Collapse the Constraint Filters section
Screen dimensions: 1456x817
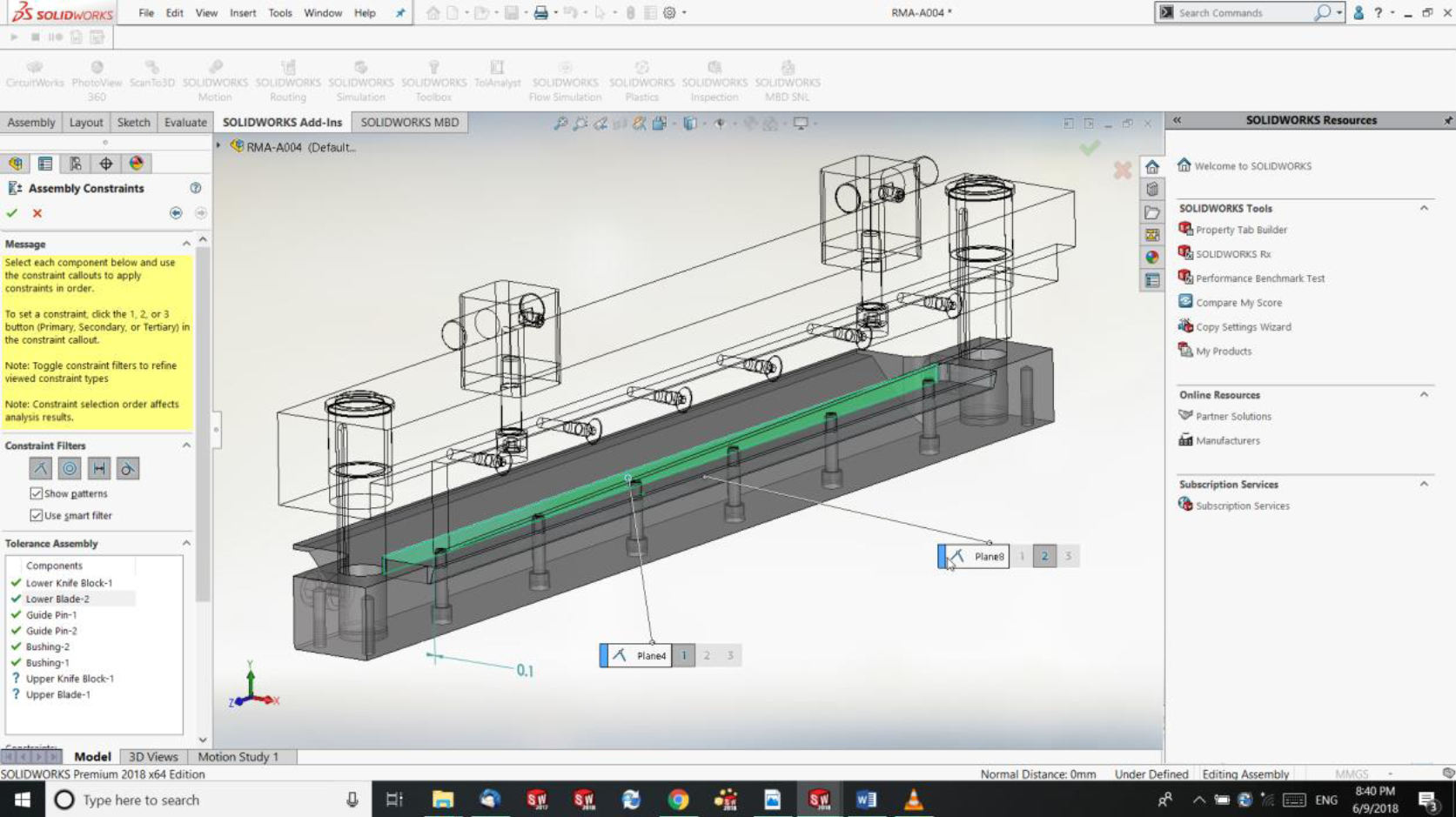[x=185, y=445]
